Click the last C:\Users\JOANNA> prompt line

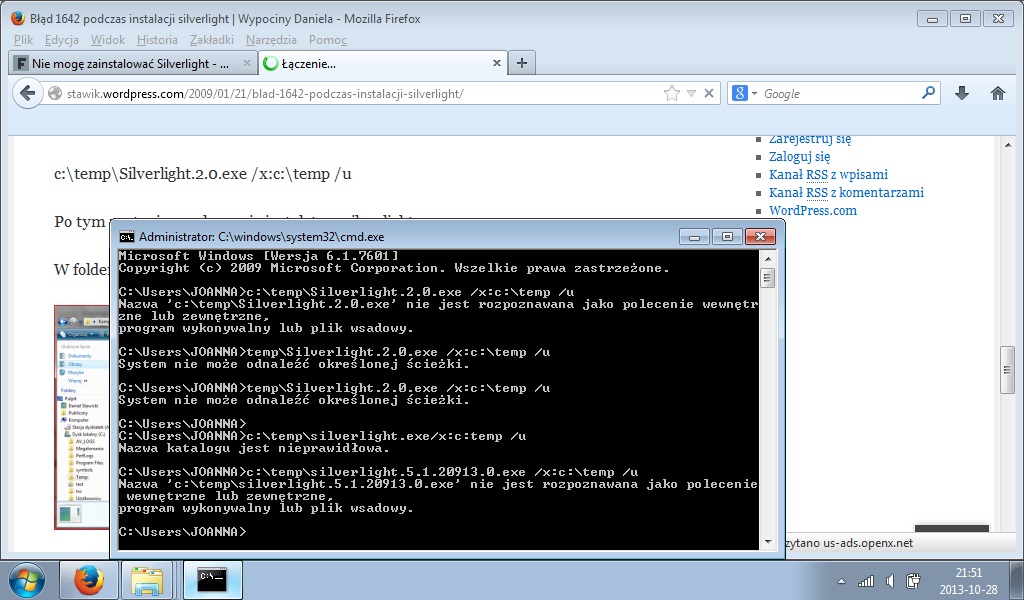(183, 532)
